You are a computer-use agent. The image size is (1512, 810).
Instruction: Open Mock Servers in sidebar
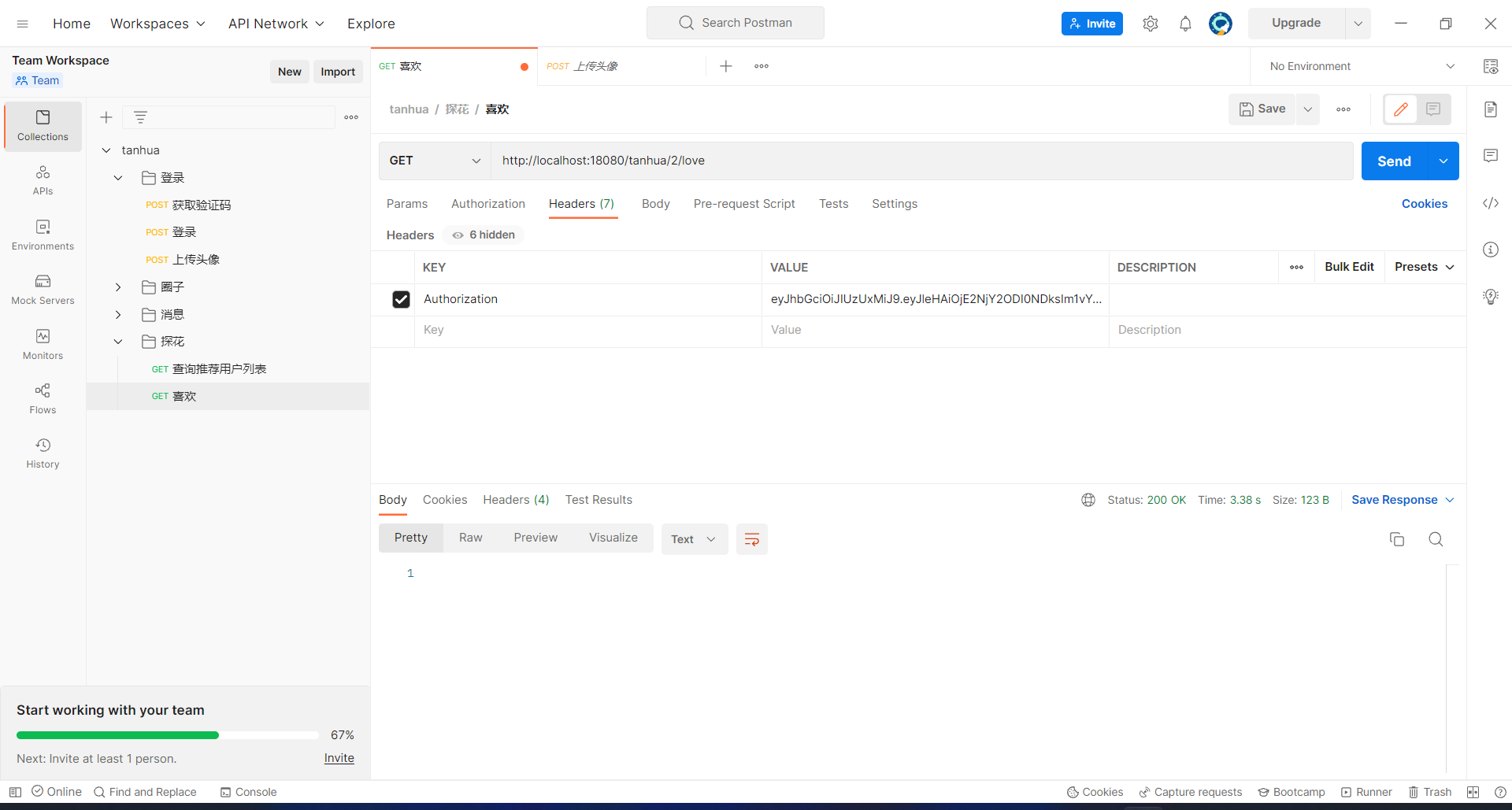coord(43,290)
